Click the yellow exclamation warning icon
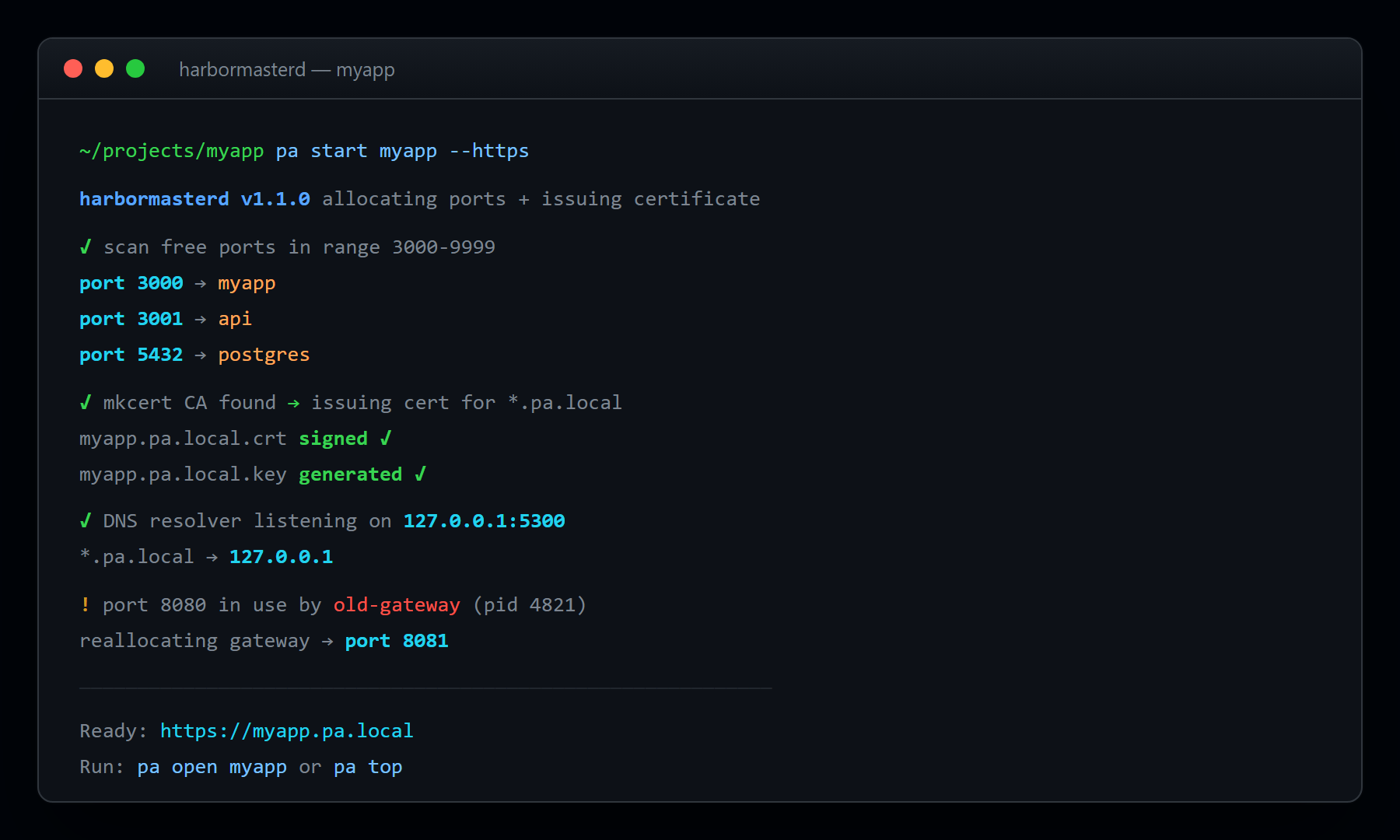The image size is (1400, 840). click(x=85, y=605)
